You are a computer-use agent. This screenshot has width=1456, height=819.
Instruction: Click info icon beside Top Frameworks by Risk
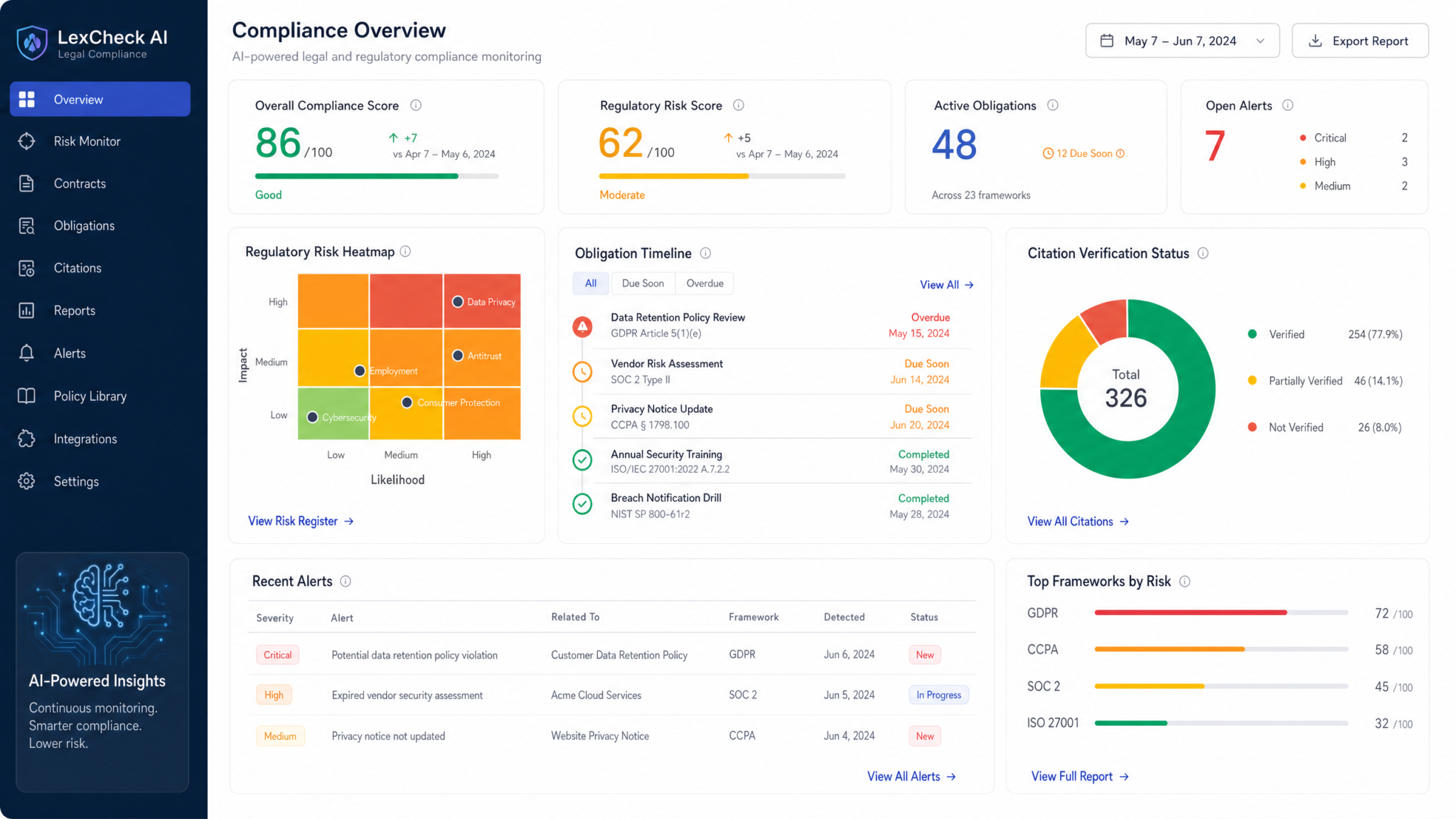coord(1184,582)
